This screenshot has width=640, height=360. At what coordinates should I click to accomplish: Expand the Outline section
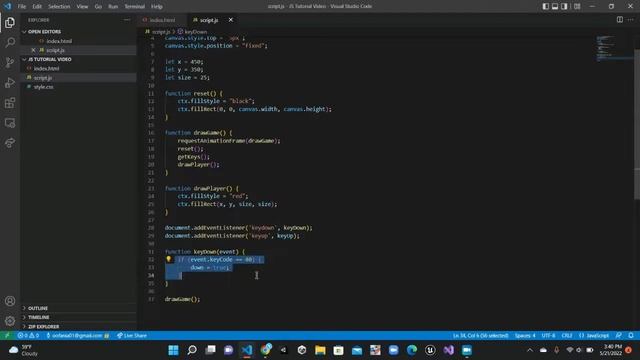pos(78,308)
